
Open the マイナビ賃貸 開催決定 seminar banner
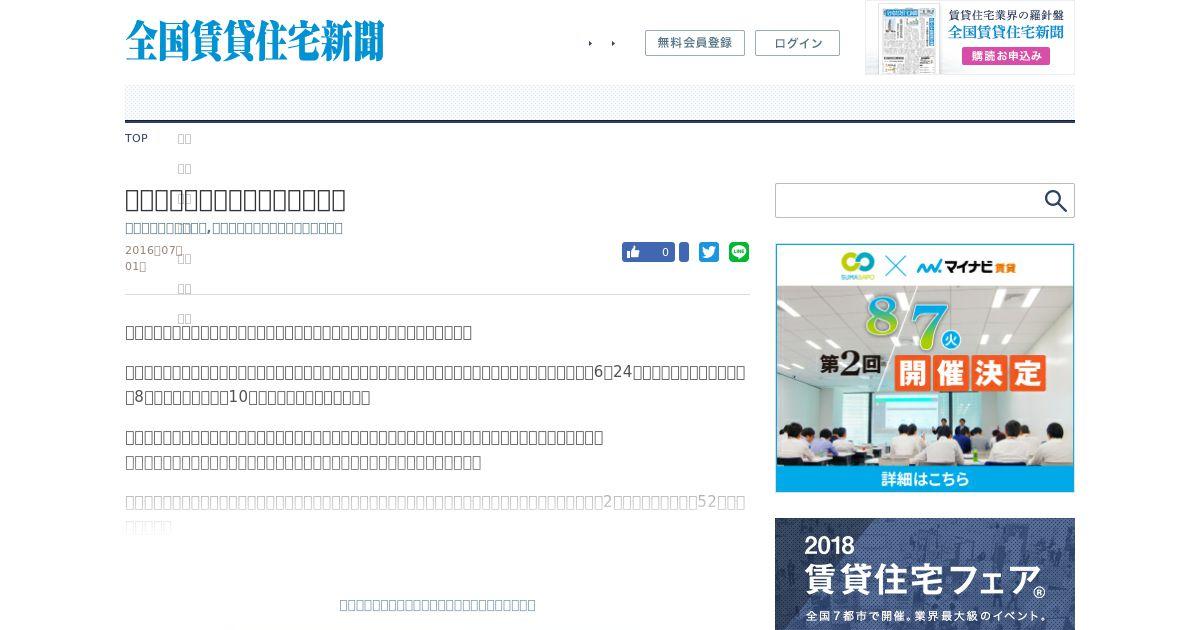click(x=925, y=368)
